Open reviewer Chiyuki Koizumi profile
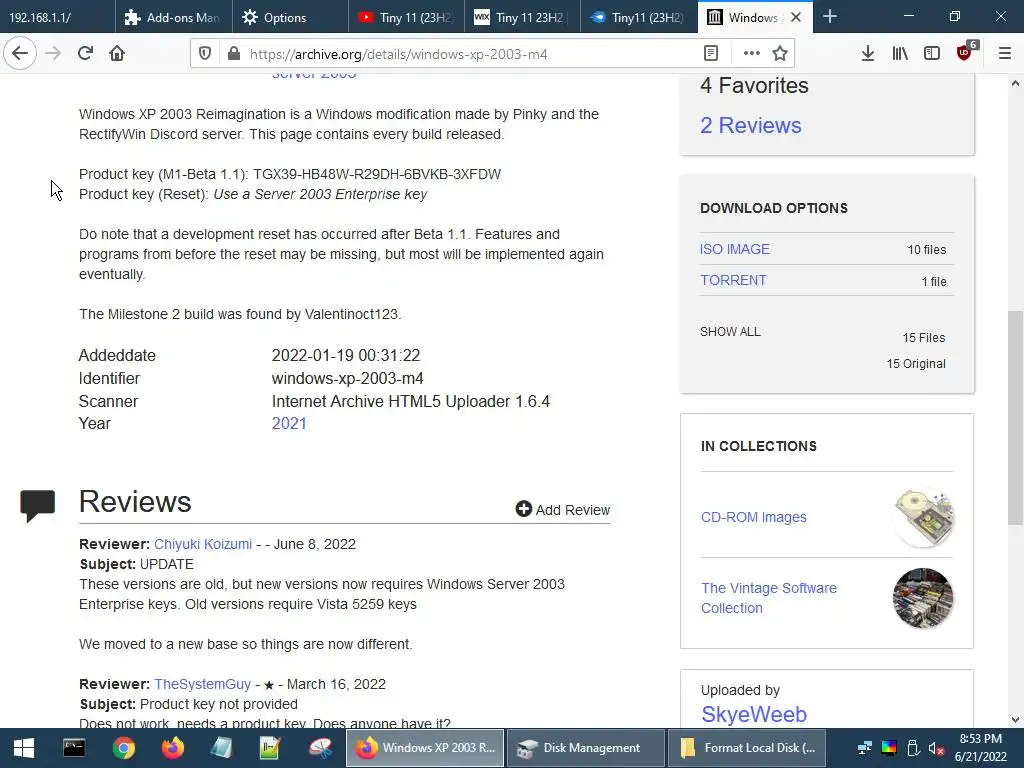 coord(202,544)
